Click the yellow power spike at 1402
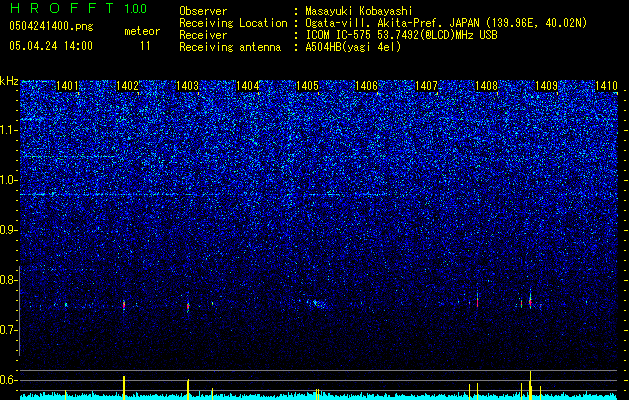629x400 pixels. click(124, 388)
